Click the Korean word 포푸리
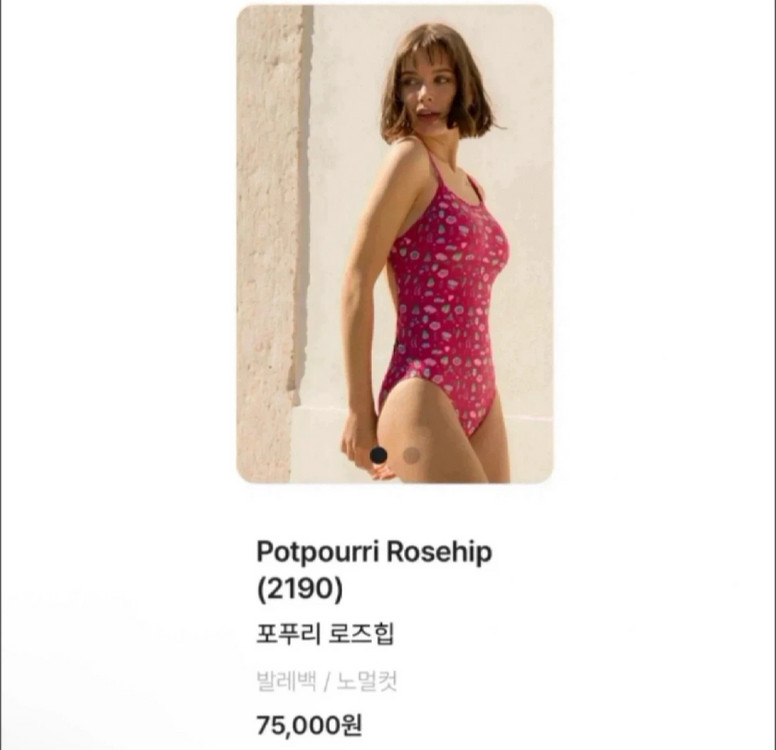 pos(289,634)
